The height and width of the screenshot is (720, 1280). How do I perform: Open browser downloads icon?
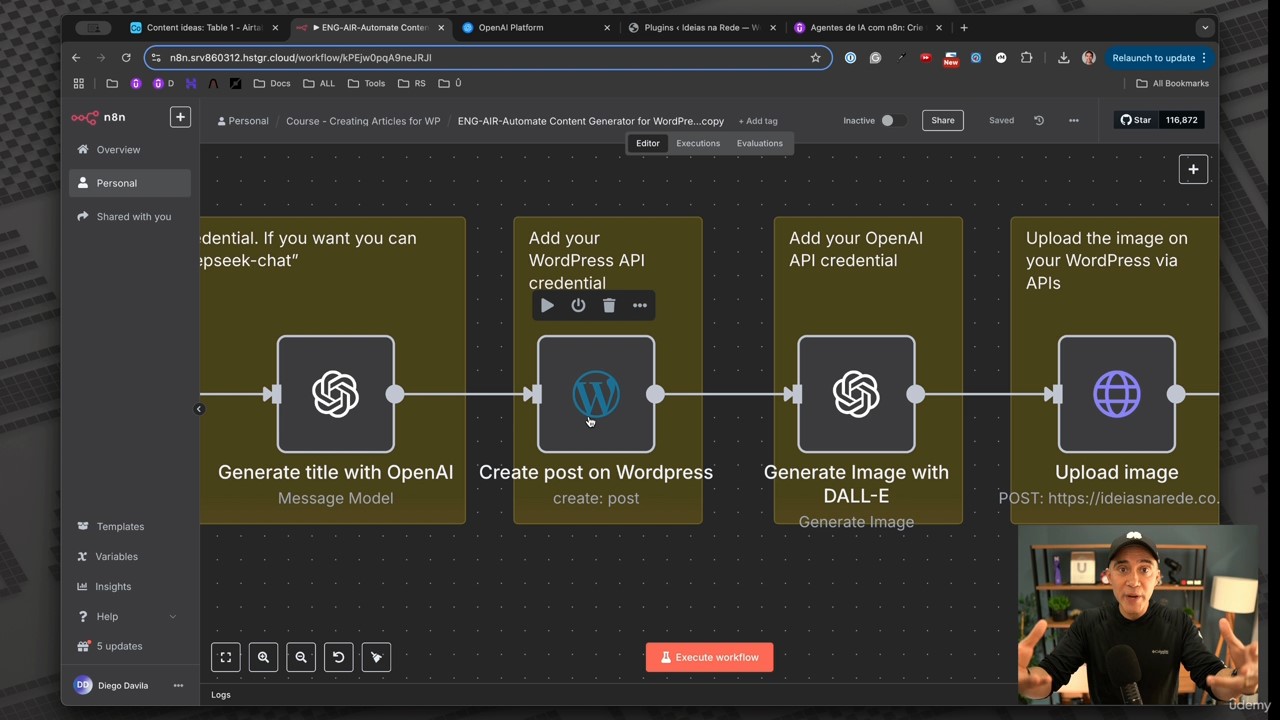coord(1063,58)
